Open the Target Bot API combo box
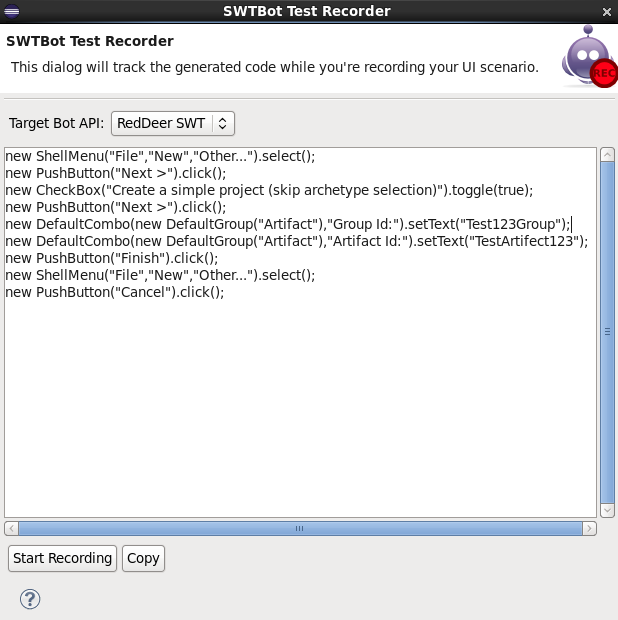The height and width of the screenshot is (620, 618). 173,123
